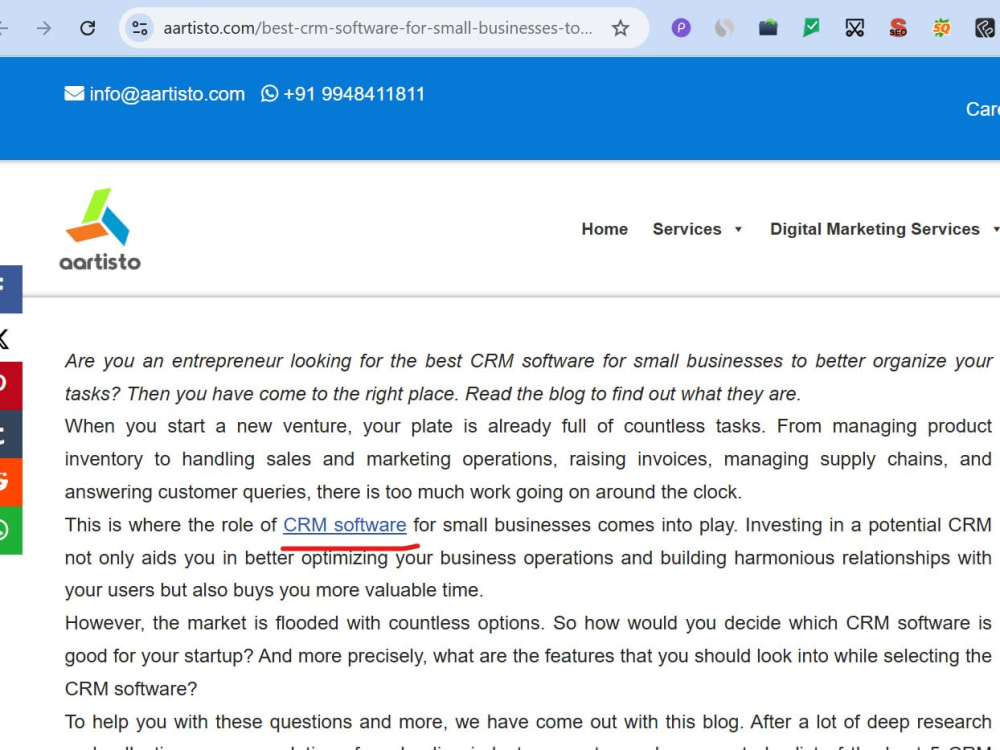Click the partially visible Careers link
This screenshot has height=750, width=1000.
click(x=983, y=109)
